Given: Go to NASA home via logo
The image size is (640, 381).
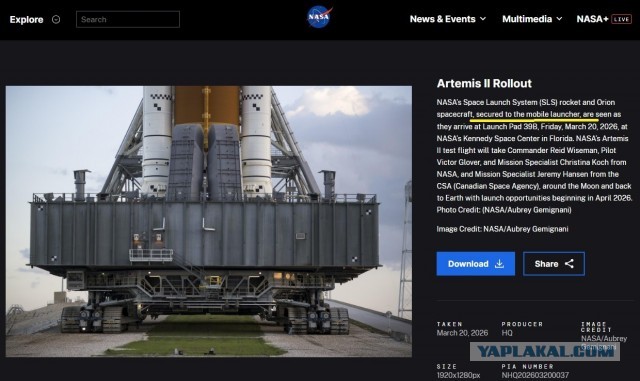Looking at the screenshot, I should pyautogui.click(x=319, y=17).
